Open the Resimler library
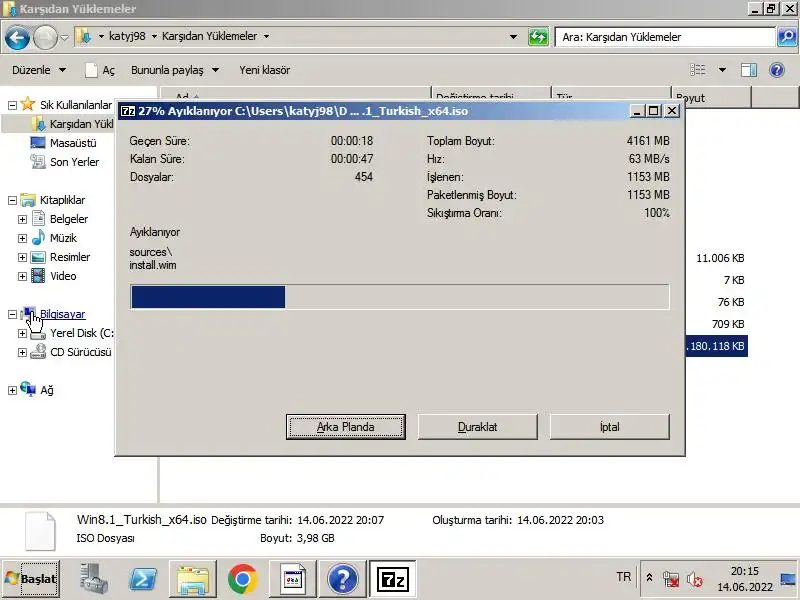Viewport: 800px width, 600px height. [x=70, y=257]
